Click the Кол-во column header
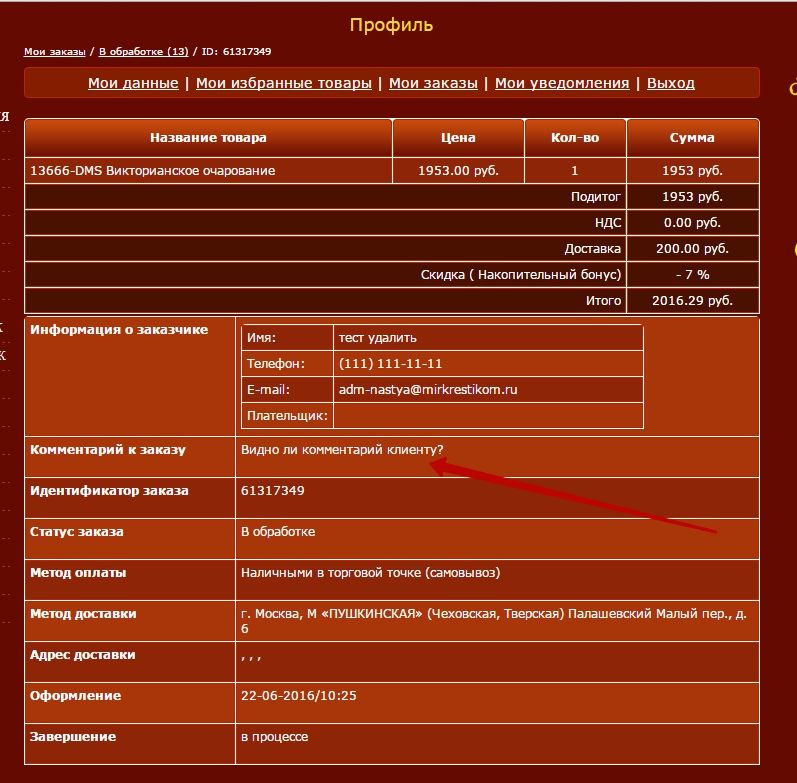 [x=575, y=138]
